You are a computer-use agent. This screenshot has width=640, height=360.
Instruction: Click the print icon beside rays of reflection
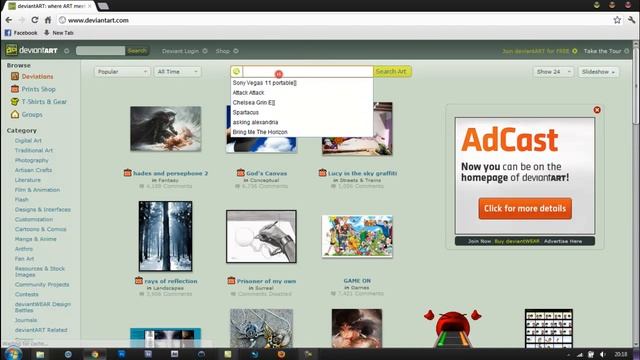click(x=139, y=281)
